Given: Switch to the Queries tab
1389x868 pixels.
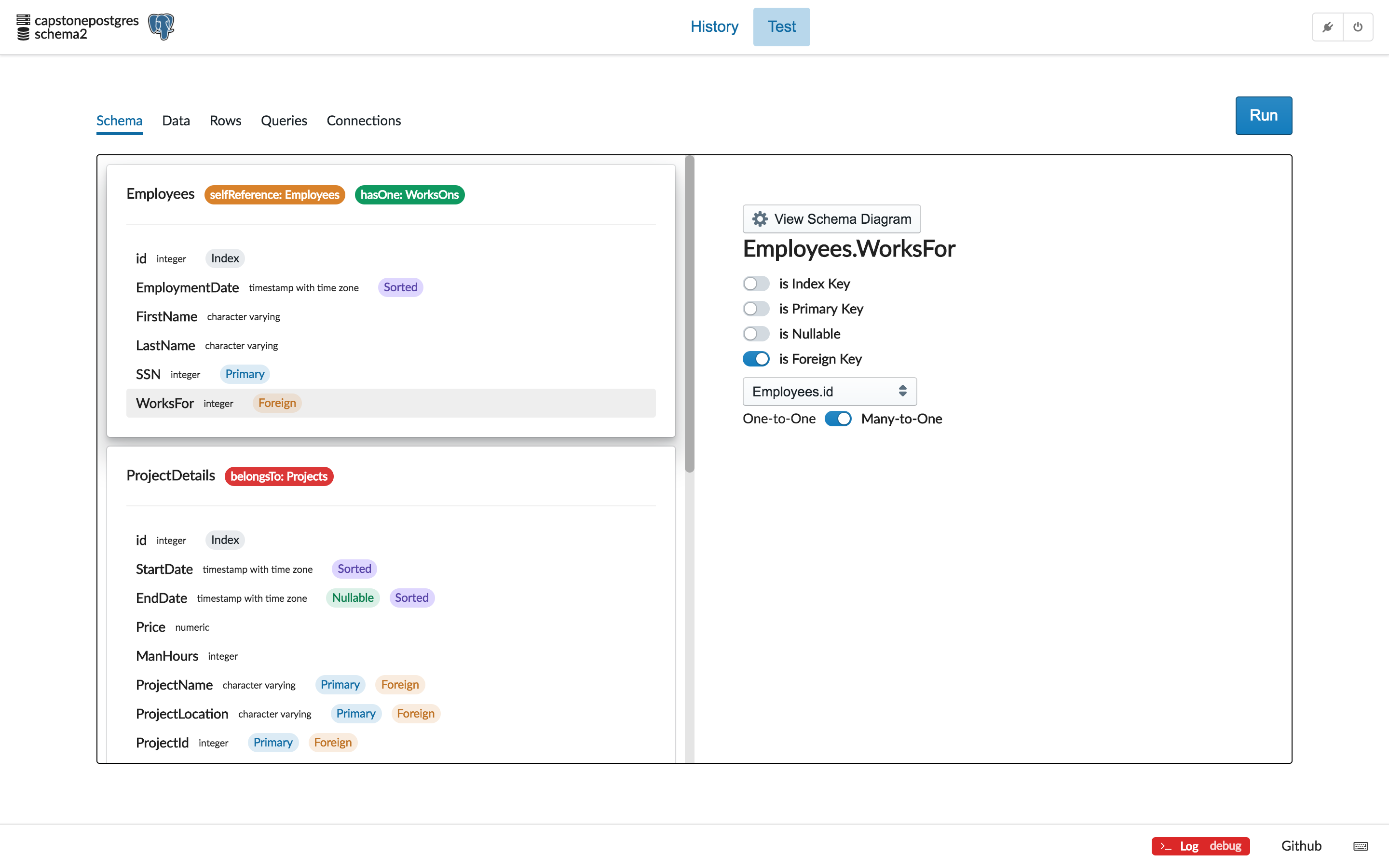Looking at the screenshot, I should coord(284,121).
